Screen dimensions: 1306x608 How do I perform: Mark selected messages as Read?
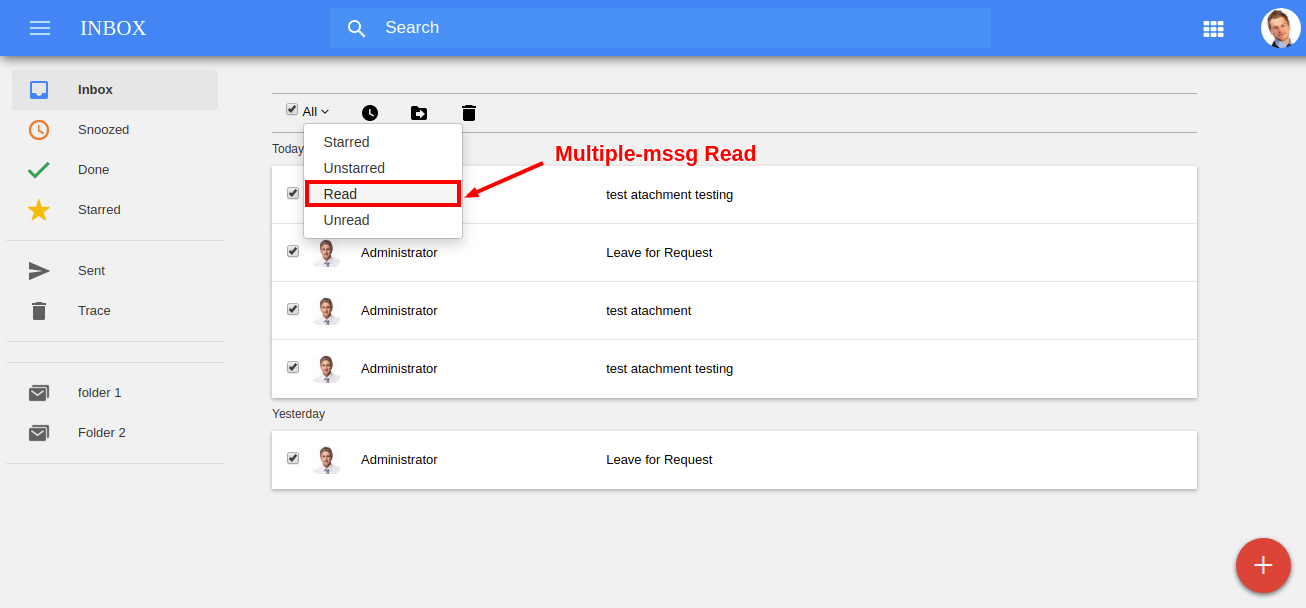point(383,194)
